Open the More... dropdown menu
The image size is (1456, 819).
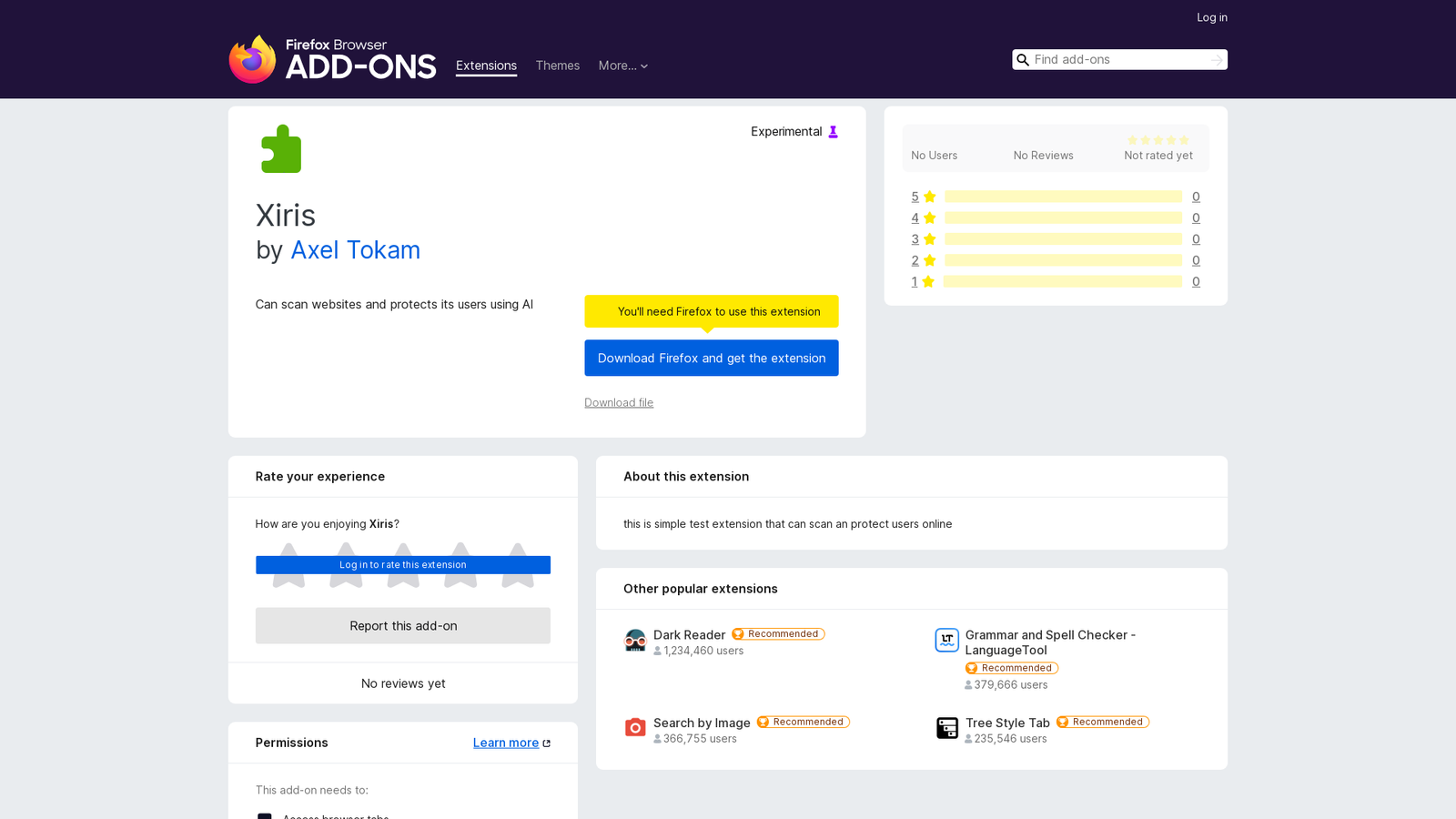623,66
